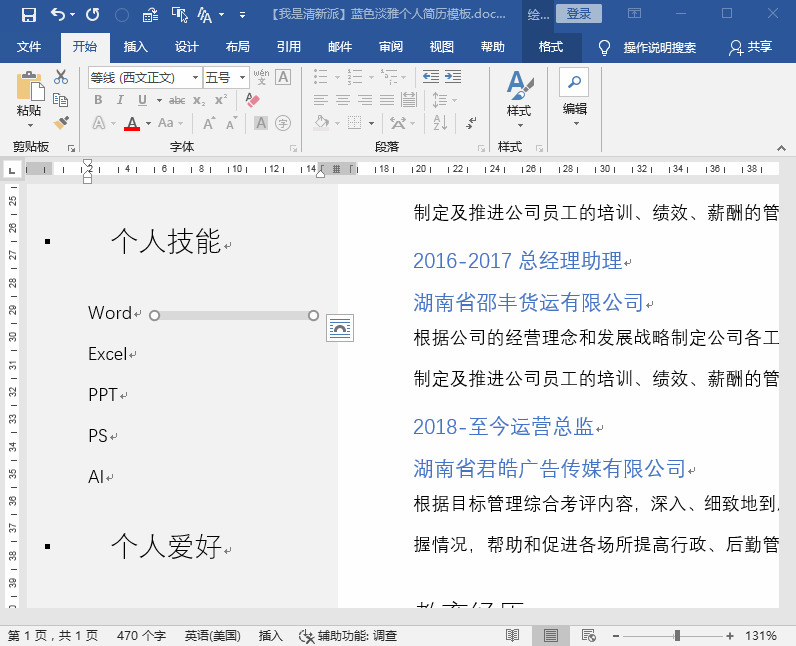This screenshot has height=646, width=796.
Task: Open bullets list dropdown arrow
Action: [x=337, y=78]
